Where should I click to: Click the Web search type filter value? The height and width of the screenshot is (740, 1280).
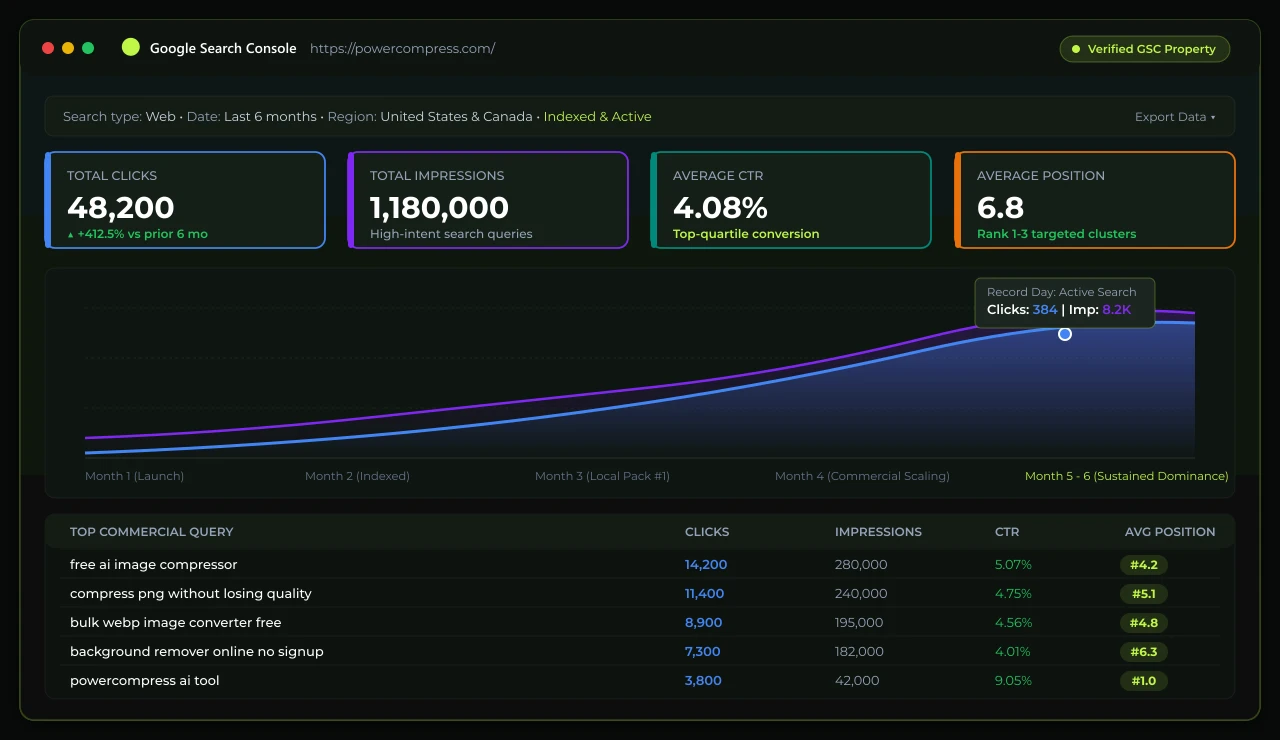[160, 117]
